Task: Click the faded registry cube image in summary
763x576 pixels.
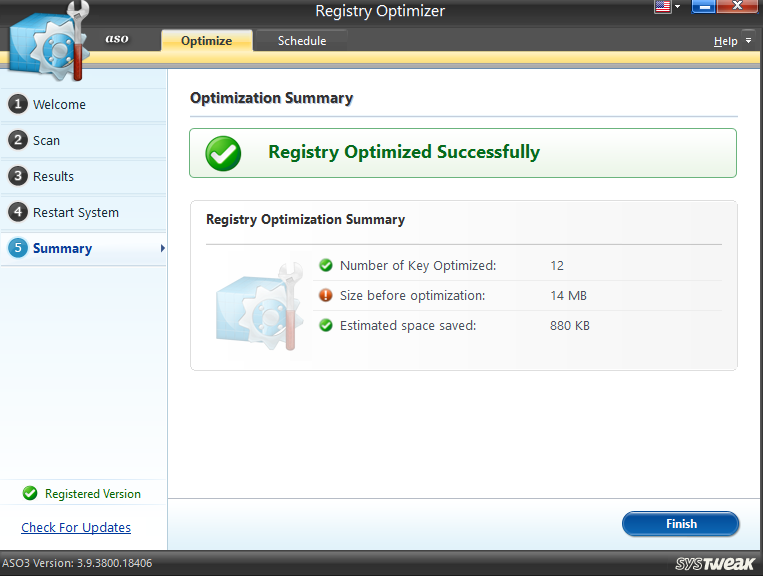Action: pyautogui.click(x=260, y=306)
